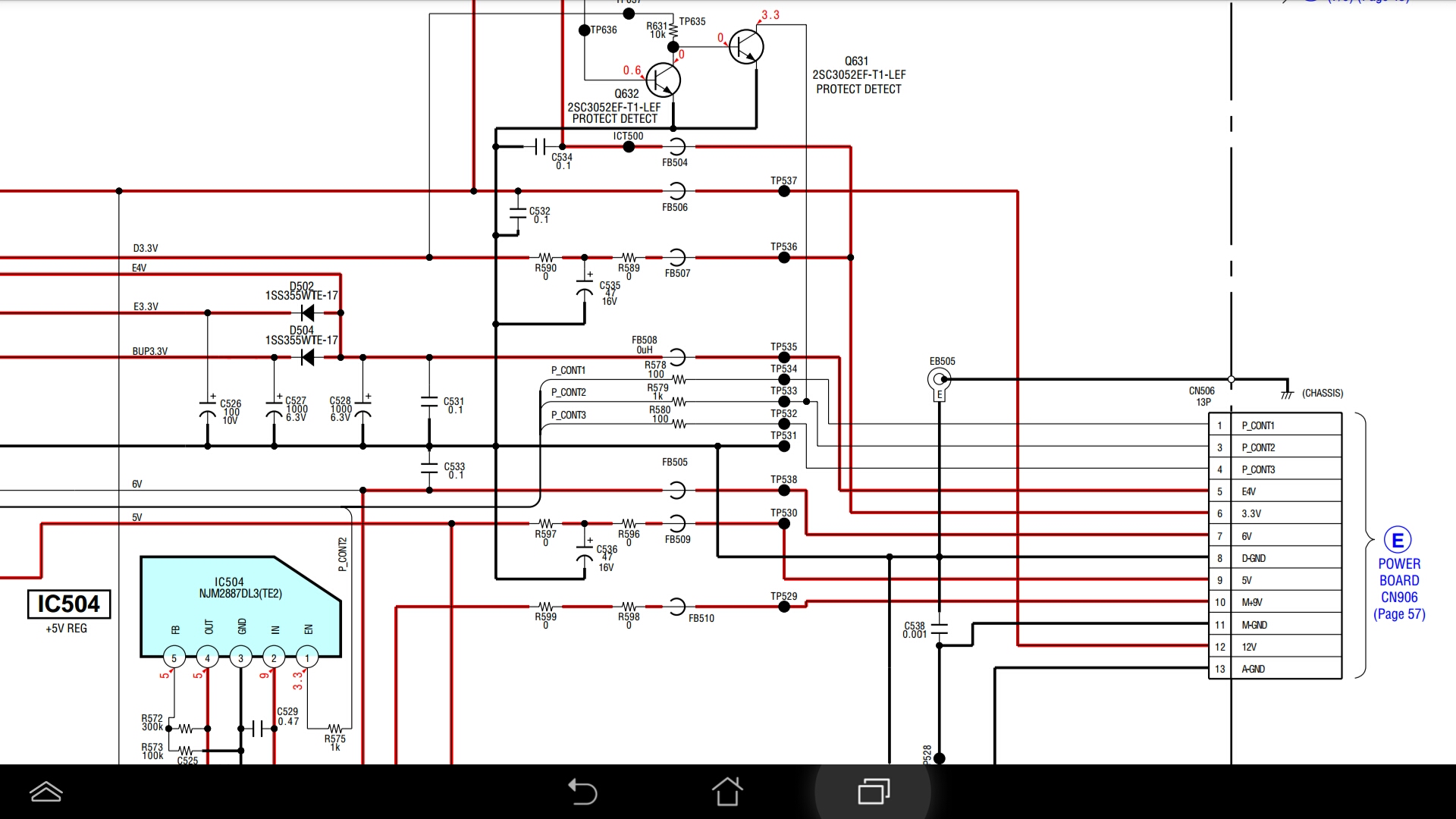Click the POWER BOARD CN906 page link
The height and width of the screenshot is (819, 1456).
tap(1399, 588)
